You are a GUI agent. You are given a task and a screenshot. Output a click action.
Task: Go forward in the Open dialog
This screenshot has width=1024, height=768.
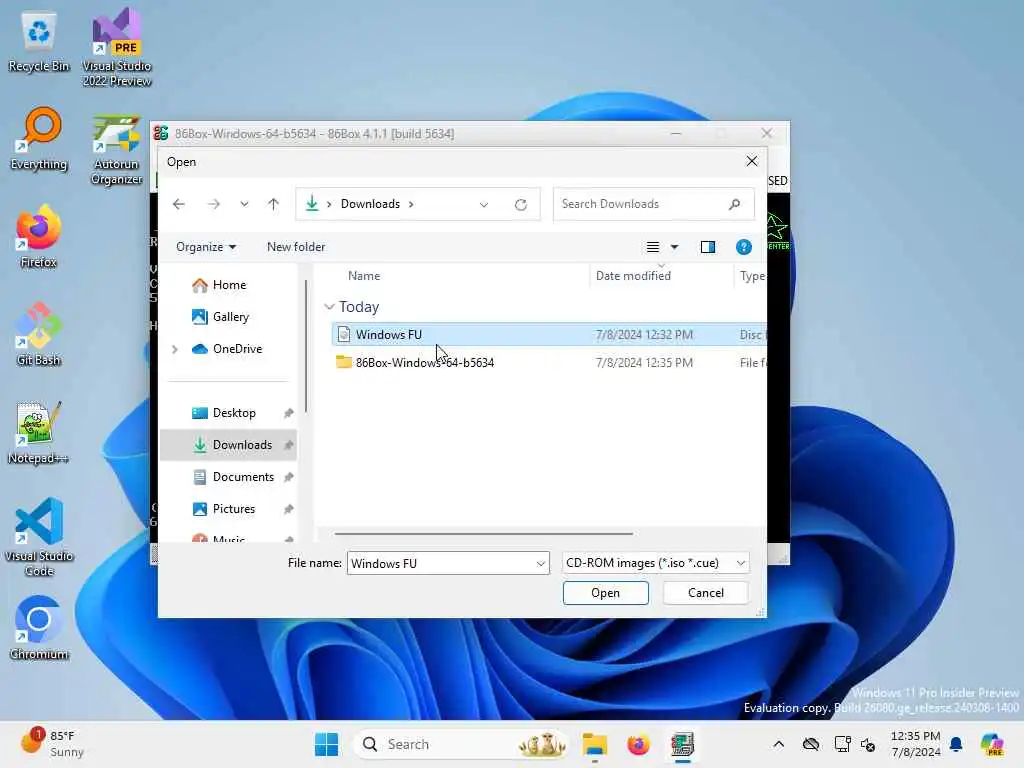coord(214,204)
